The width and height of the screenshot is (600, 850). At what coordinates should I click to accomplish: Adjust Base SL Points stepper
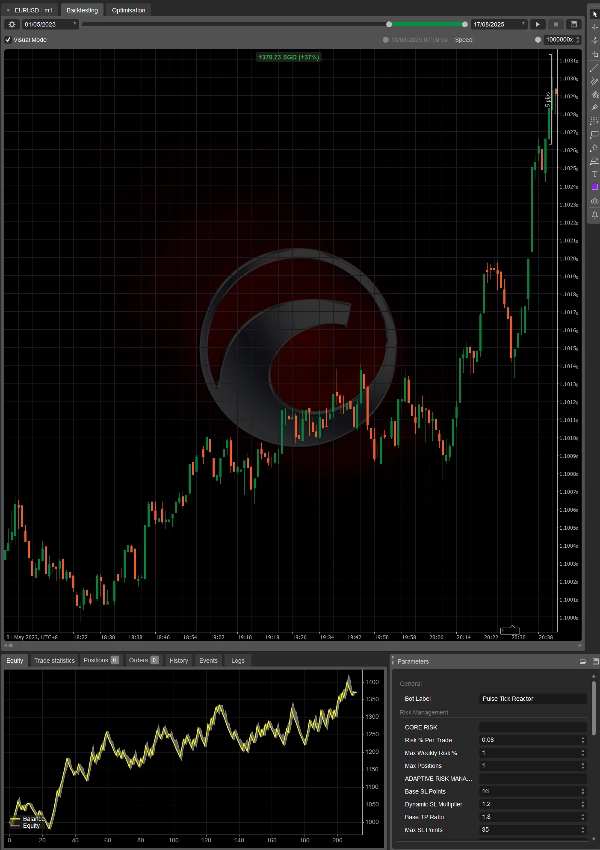coord(583,791)
